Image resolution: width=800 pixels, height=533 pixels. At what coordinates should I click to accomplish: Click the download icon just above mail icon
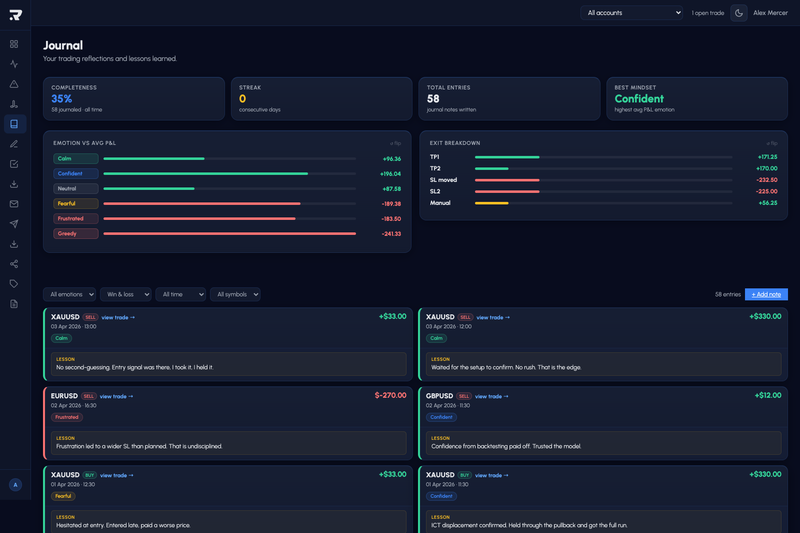pyautogui.click(x=14, y=184)
